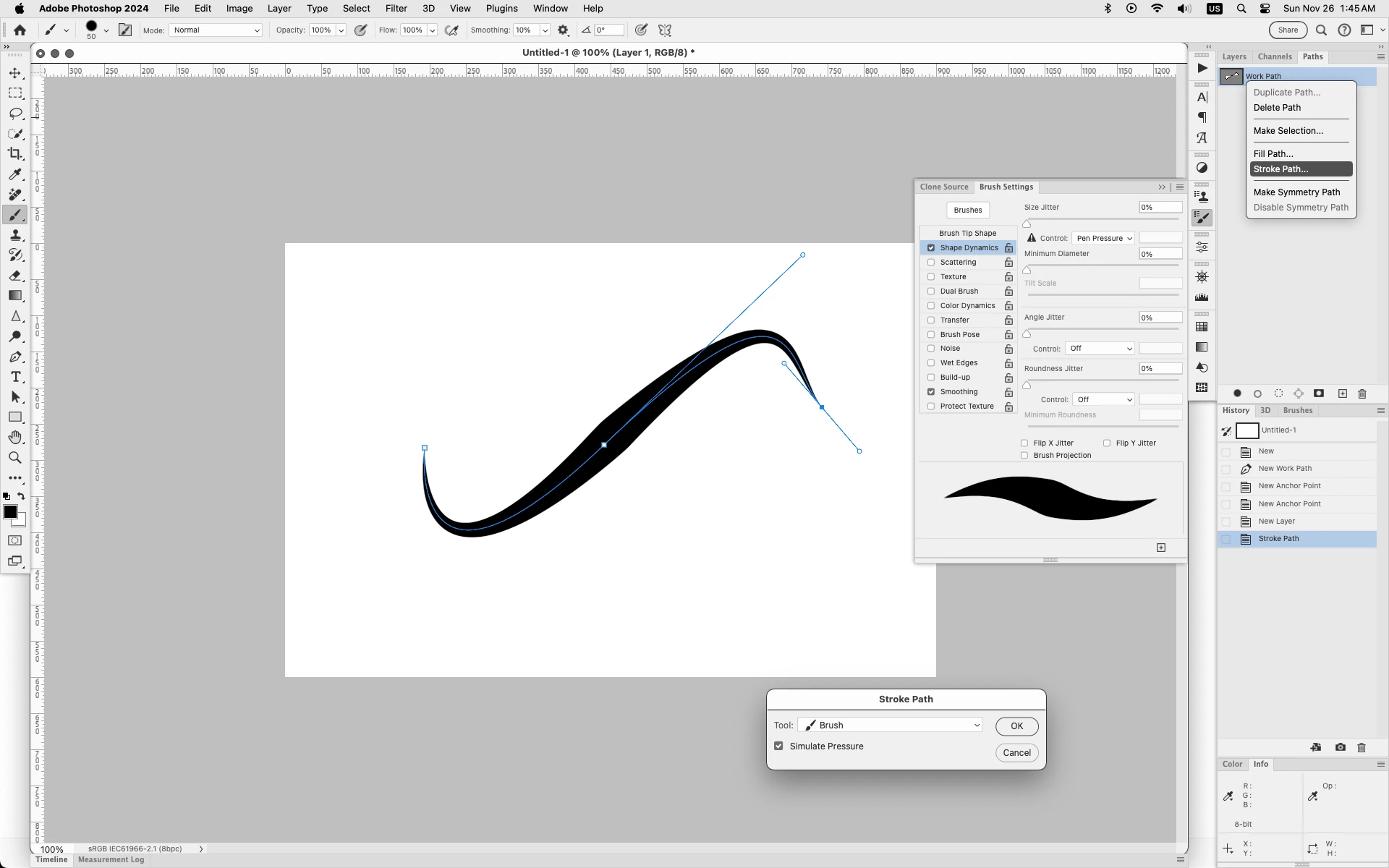This screenshot has height=868, width=1389.
Task: Click the camera snapshot icon in History
Action: [x=1340, y=747]
